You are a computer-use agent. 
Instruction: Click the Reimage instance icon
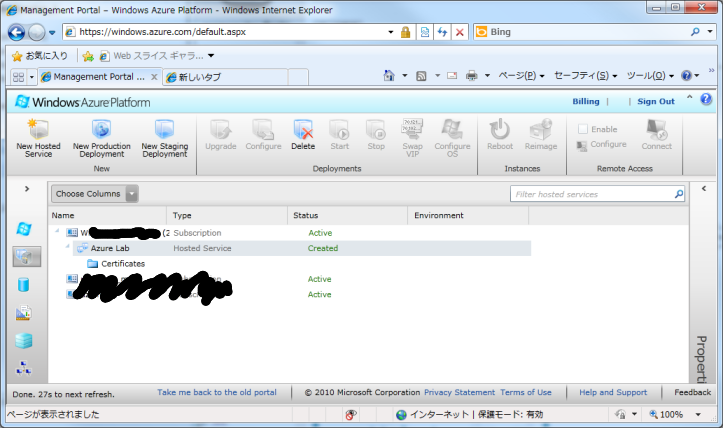tap(540, 130)
